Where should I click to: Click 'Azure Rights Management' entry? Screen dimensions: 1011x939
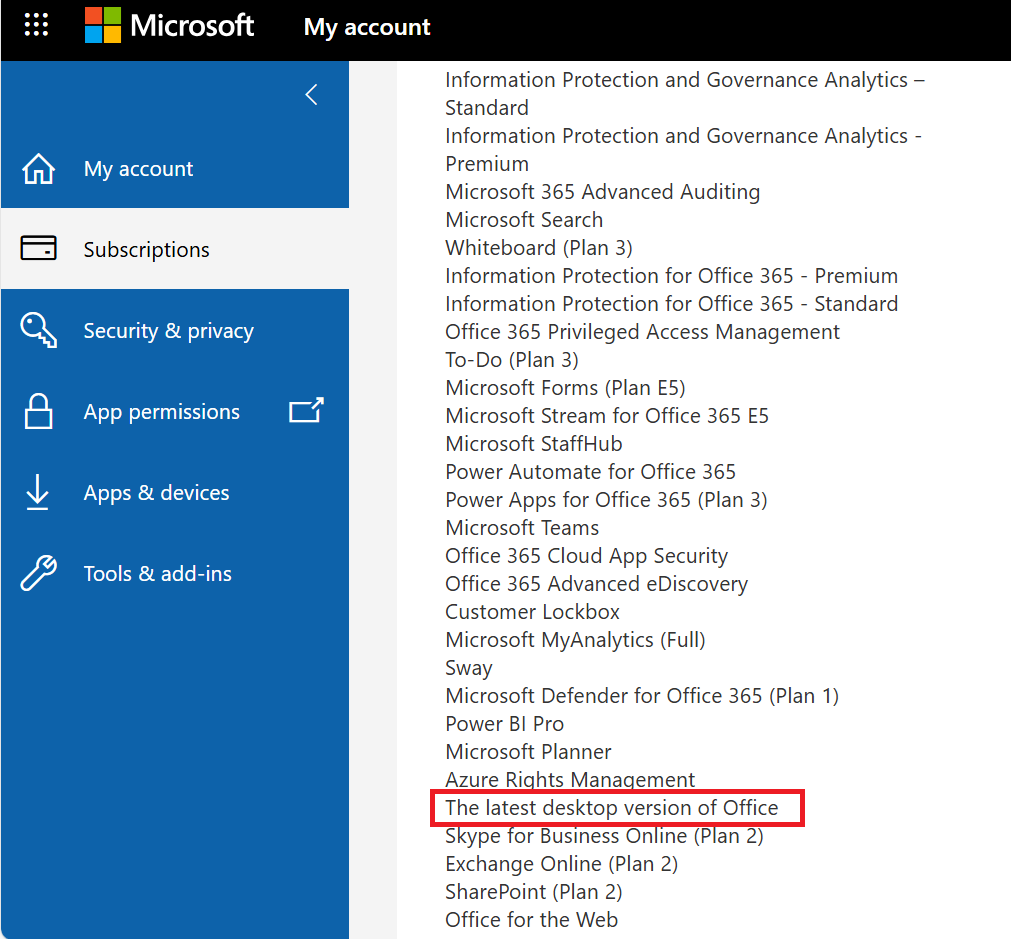pos(570,780)
